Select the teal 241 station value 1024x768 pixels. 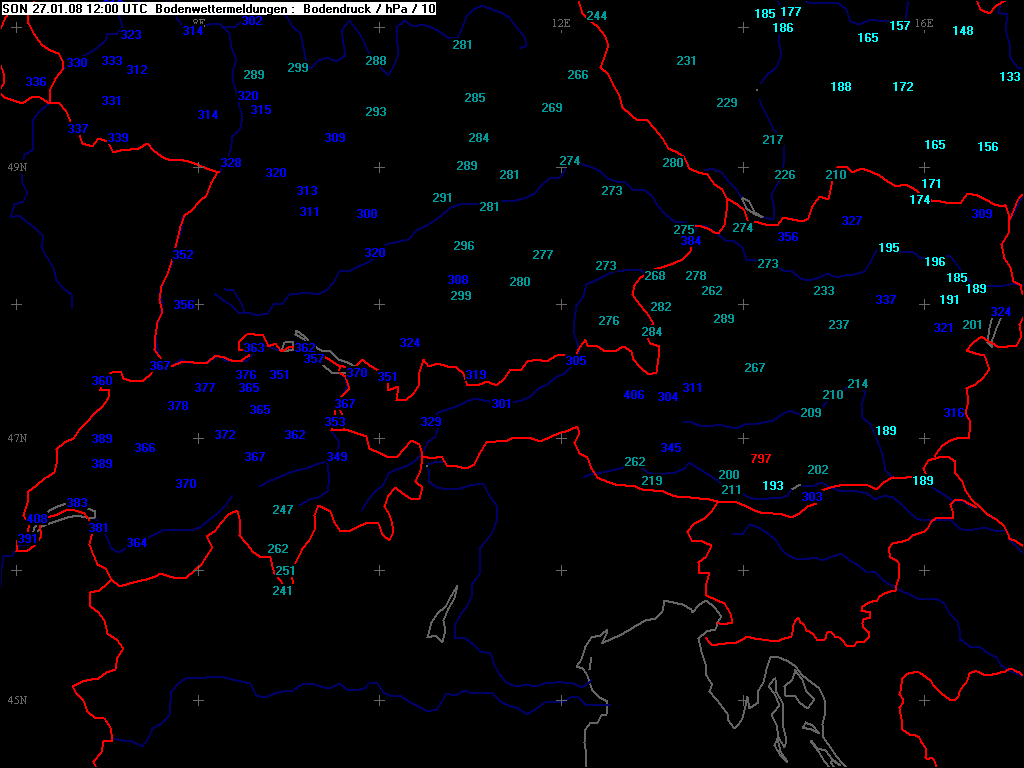283,591
